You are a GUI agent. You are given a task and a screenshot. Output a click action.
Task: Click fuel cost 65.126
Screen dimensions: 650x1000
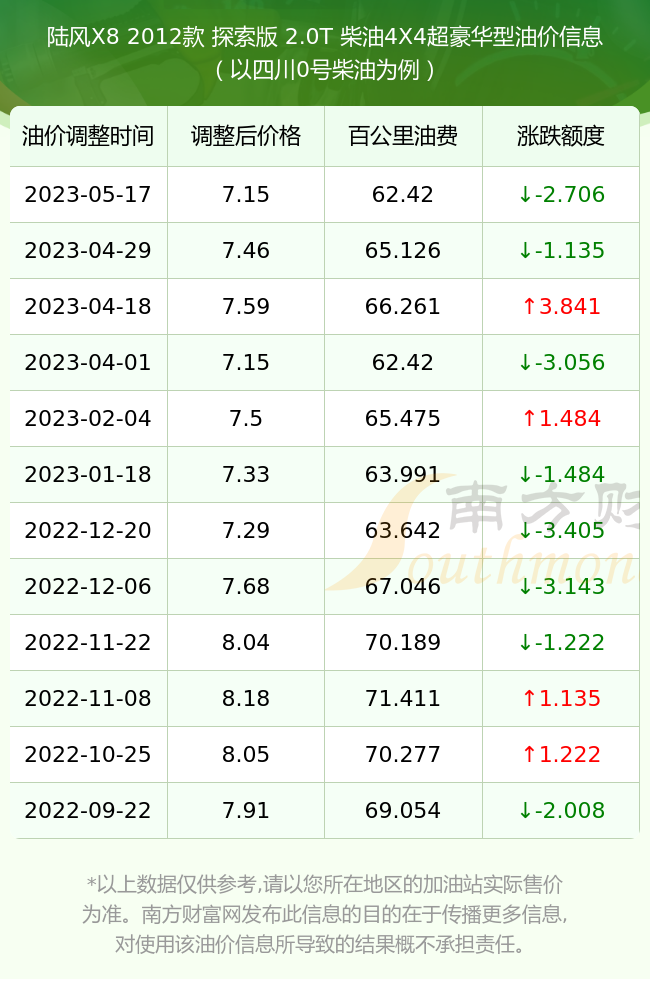[403, 251]
